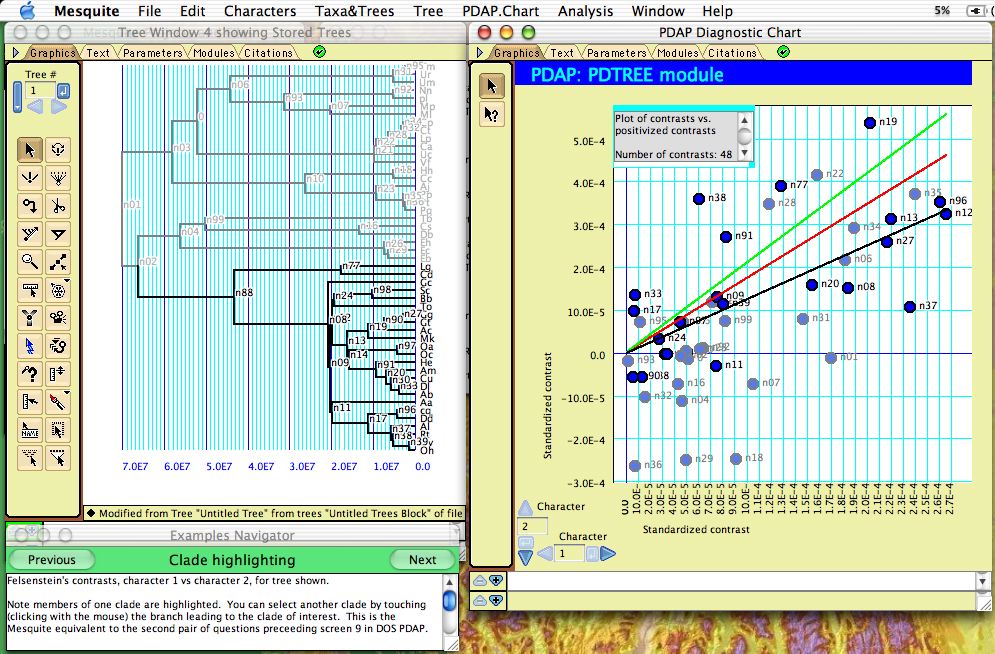Switch to Parameters tab in PDAP Diagnostic Chart
The width and height of the screenshot is (995, 654).
616,53
